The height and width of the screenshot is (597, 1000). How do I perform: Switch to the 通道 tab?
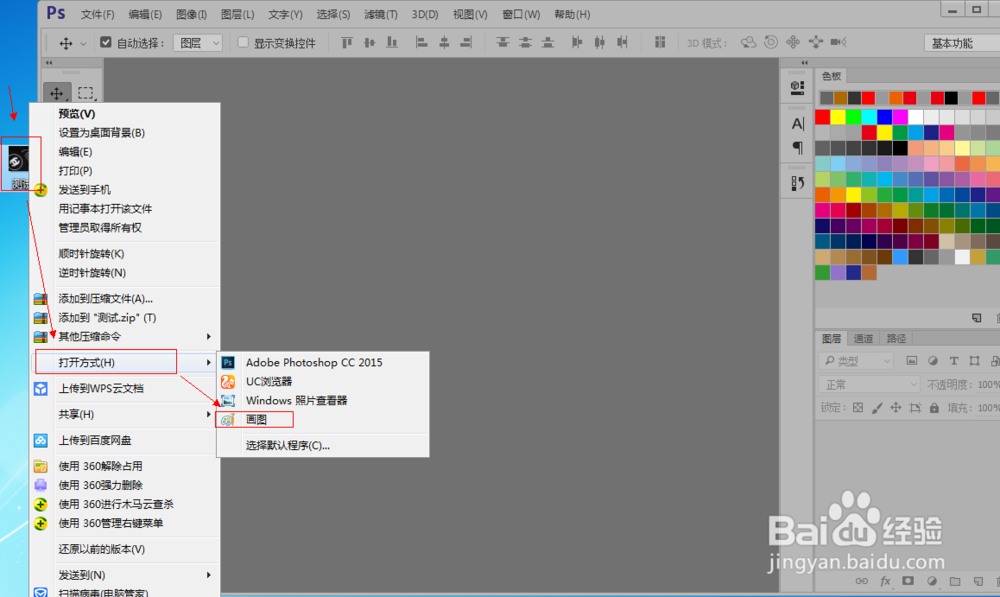(864, 338)
